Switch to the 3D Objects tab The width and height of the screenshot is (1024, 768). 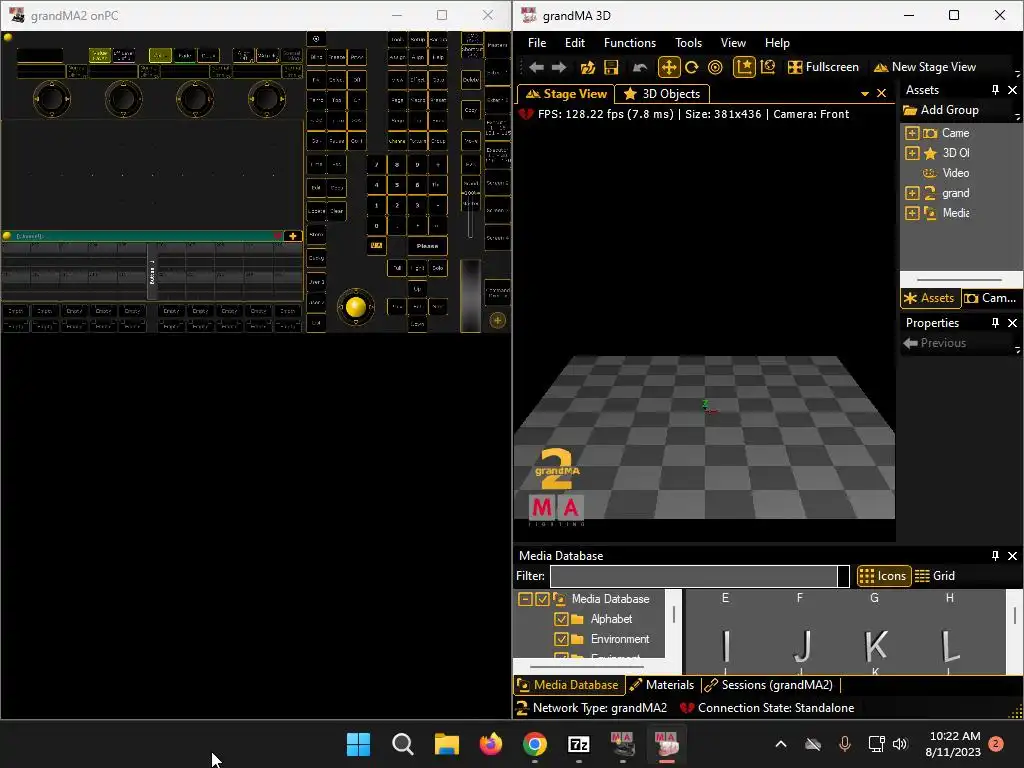663,93
